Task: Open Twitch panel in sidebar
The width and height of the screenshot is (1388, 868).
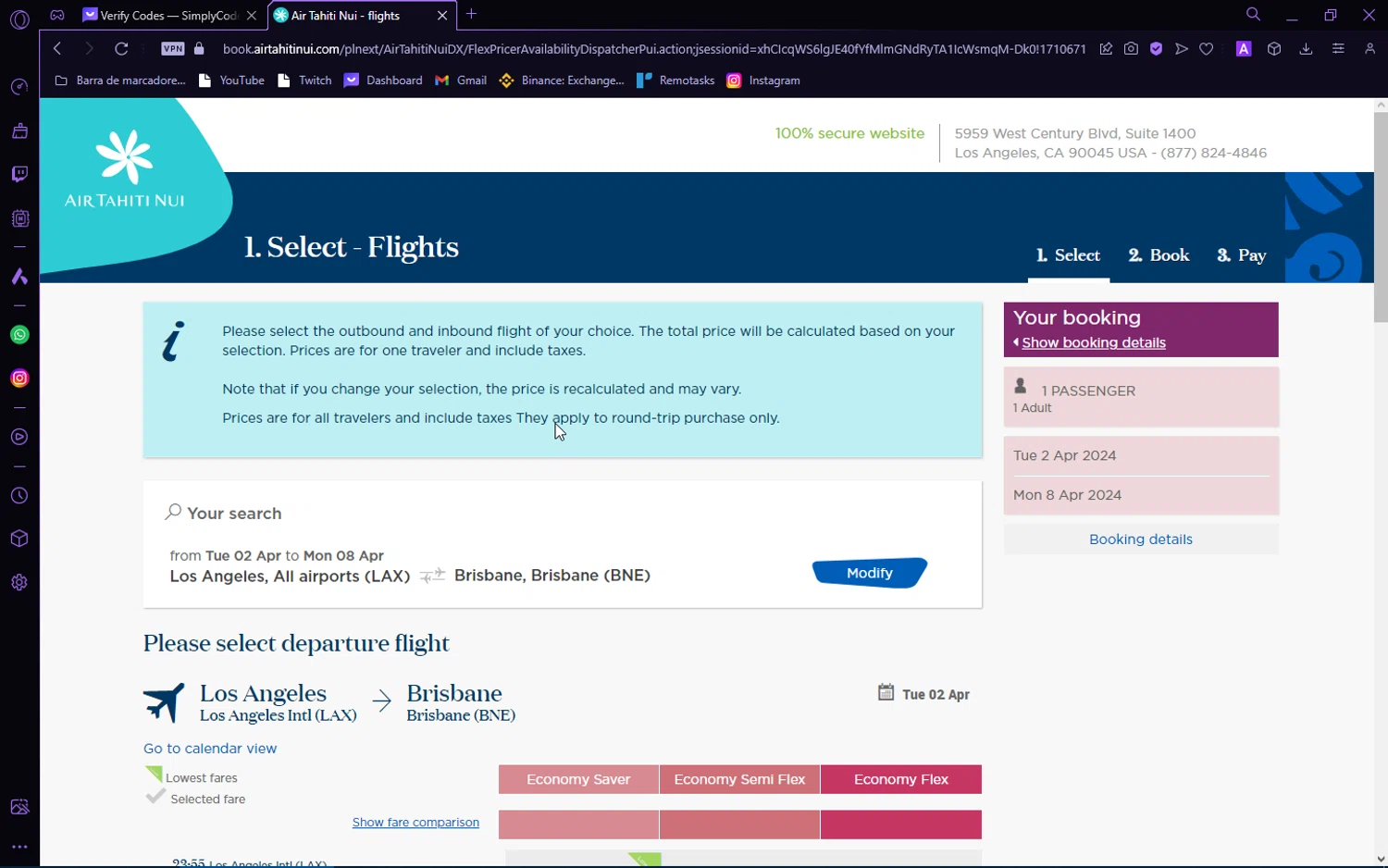Action: coord(19,174)
